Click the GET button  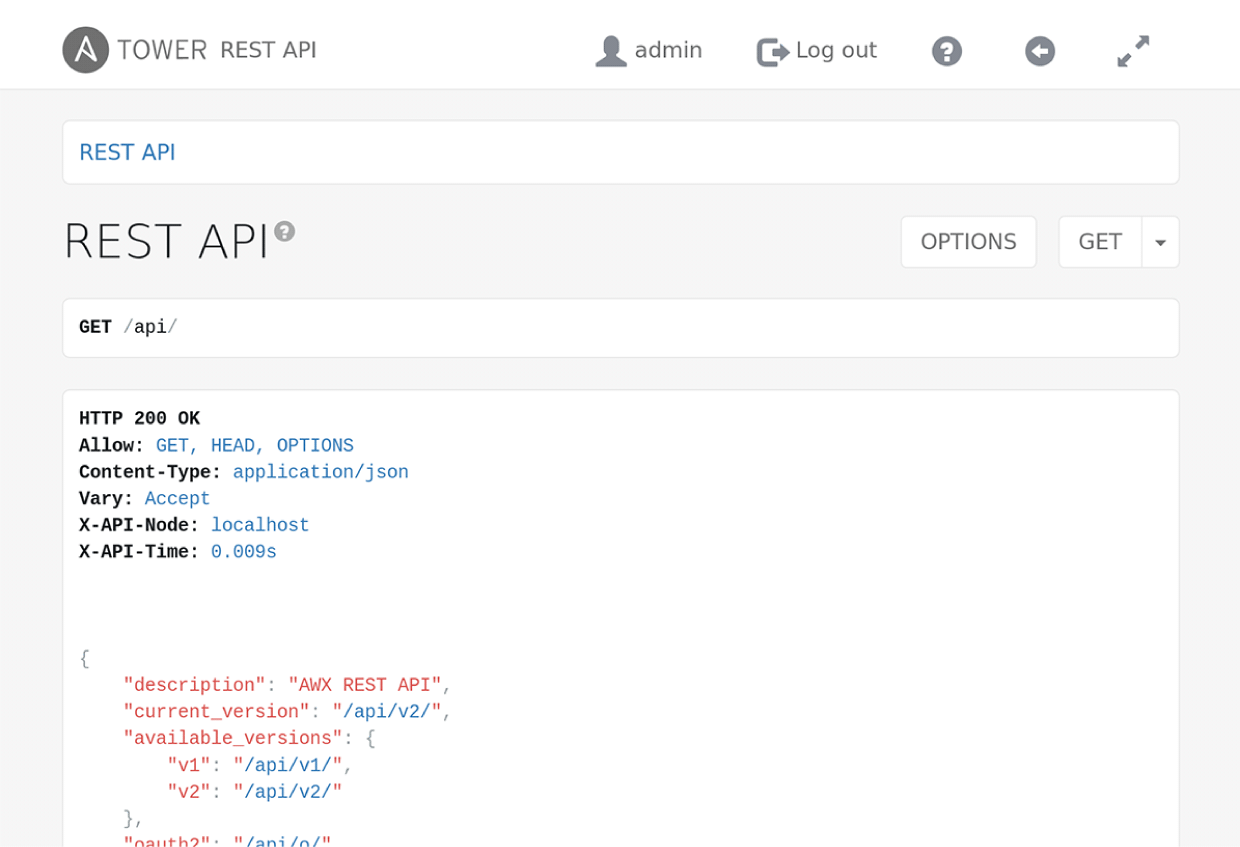coord(1100,242)
